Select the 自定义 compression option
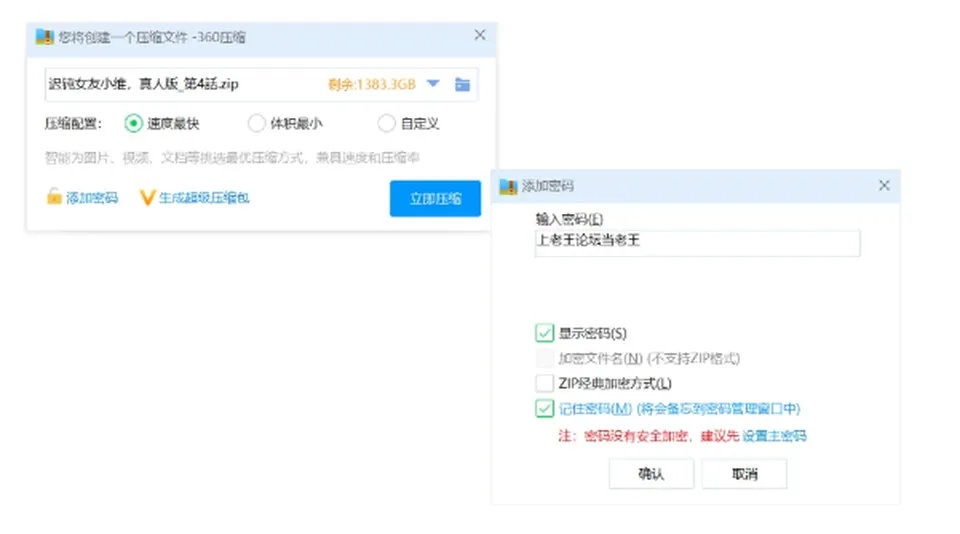This screenshot has height=534, width=960. [386, 124]
